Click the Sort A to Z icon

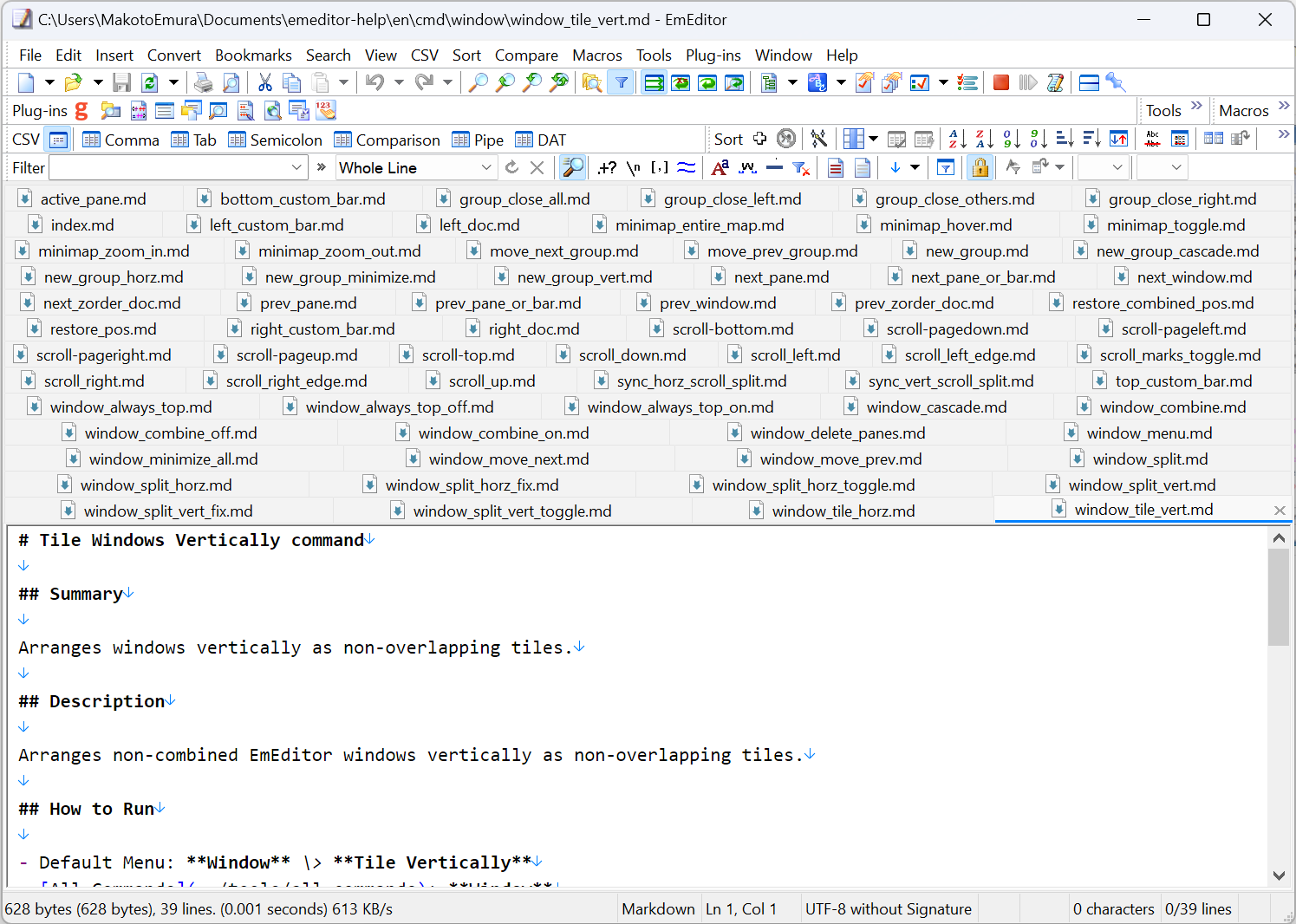point(957,139)
